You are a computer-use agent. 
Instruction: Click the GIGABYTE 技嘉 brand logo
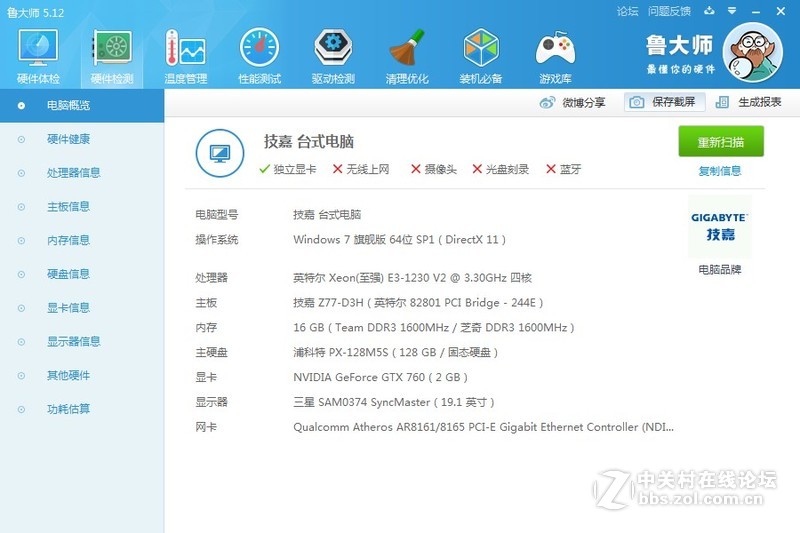(x=719, y=226)
